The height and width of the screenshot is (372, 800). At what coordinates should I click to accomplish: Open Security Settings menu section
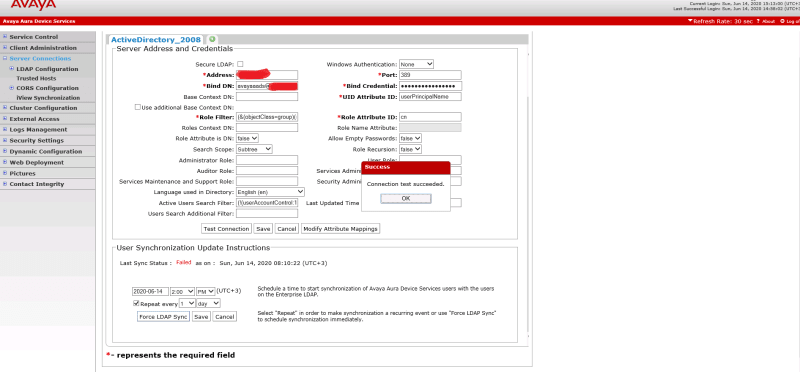tap(37, 140)
